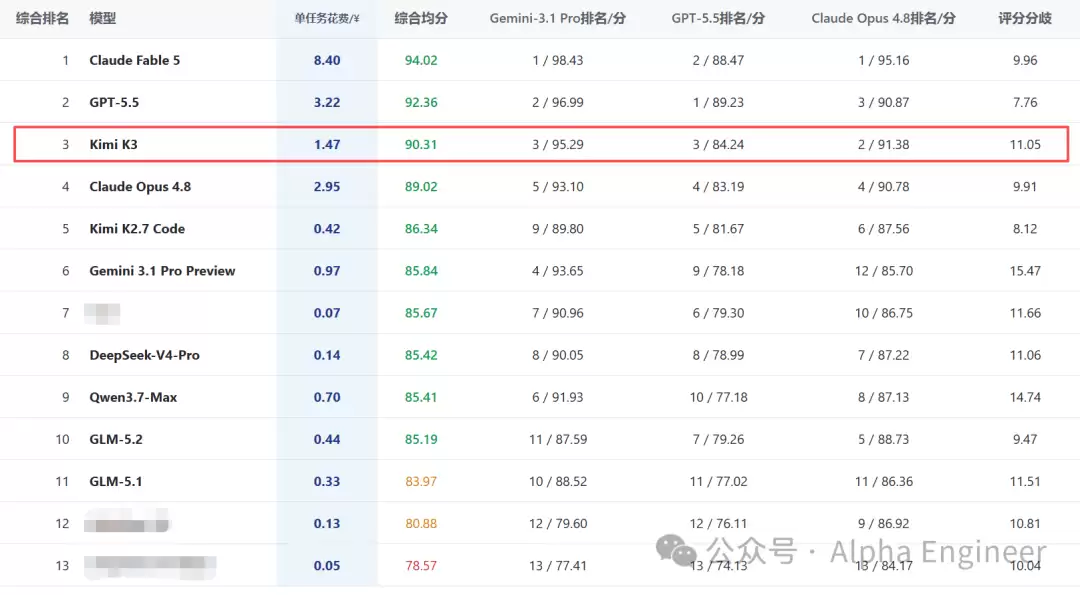Click Kimi K3's 1.47 cost cell
Screen dimensions: 1080x595
coord(326,145)
